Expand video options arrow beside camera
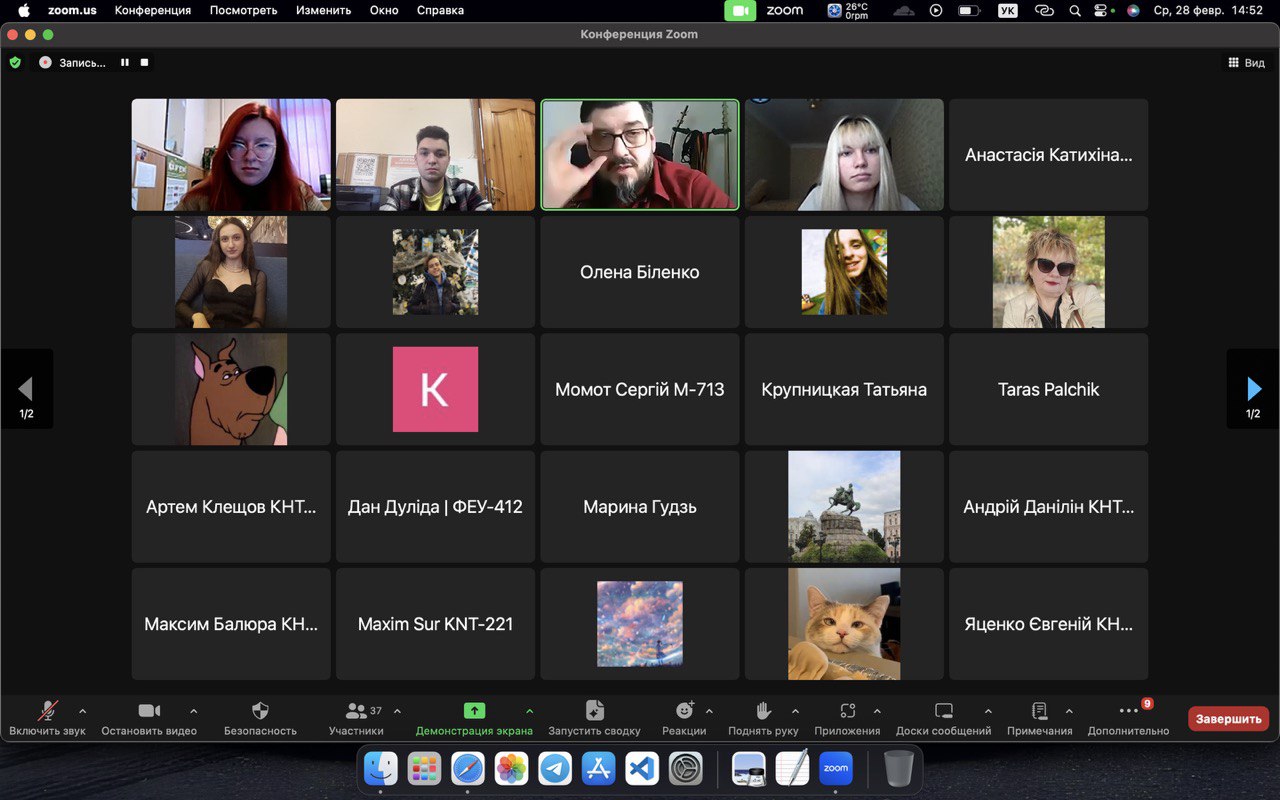The height and width of the screenshot is (800, 1280). click(193, 711)
